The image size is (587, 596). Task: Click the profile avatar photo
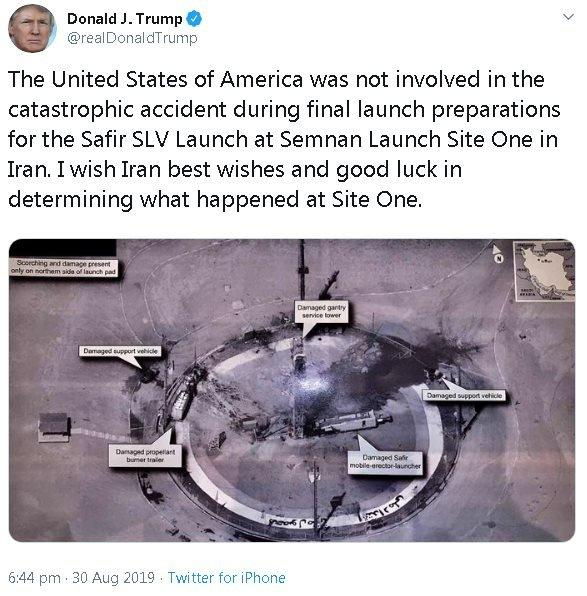tap(32, 29)
